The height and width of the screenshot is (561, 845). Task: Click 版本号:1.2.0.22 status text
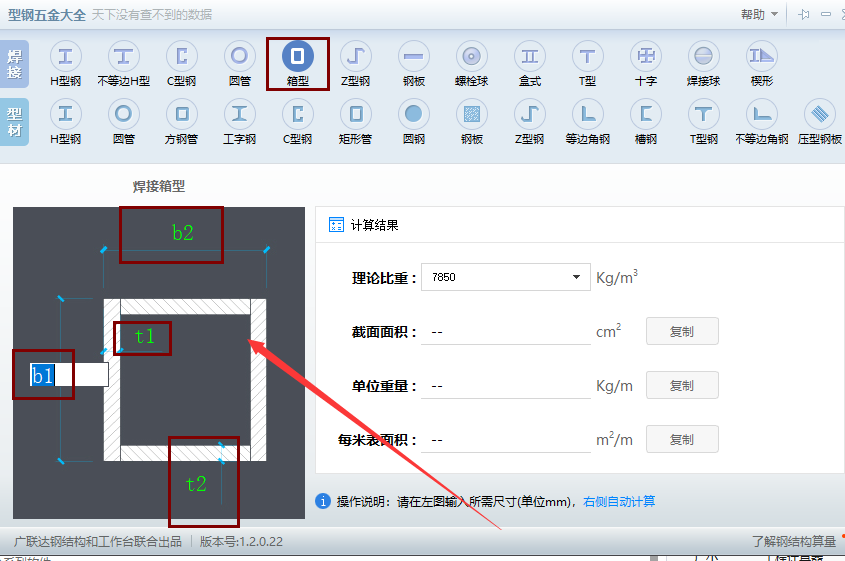point(241,542)
